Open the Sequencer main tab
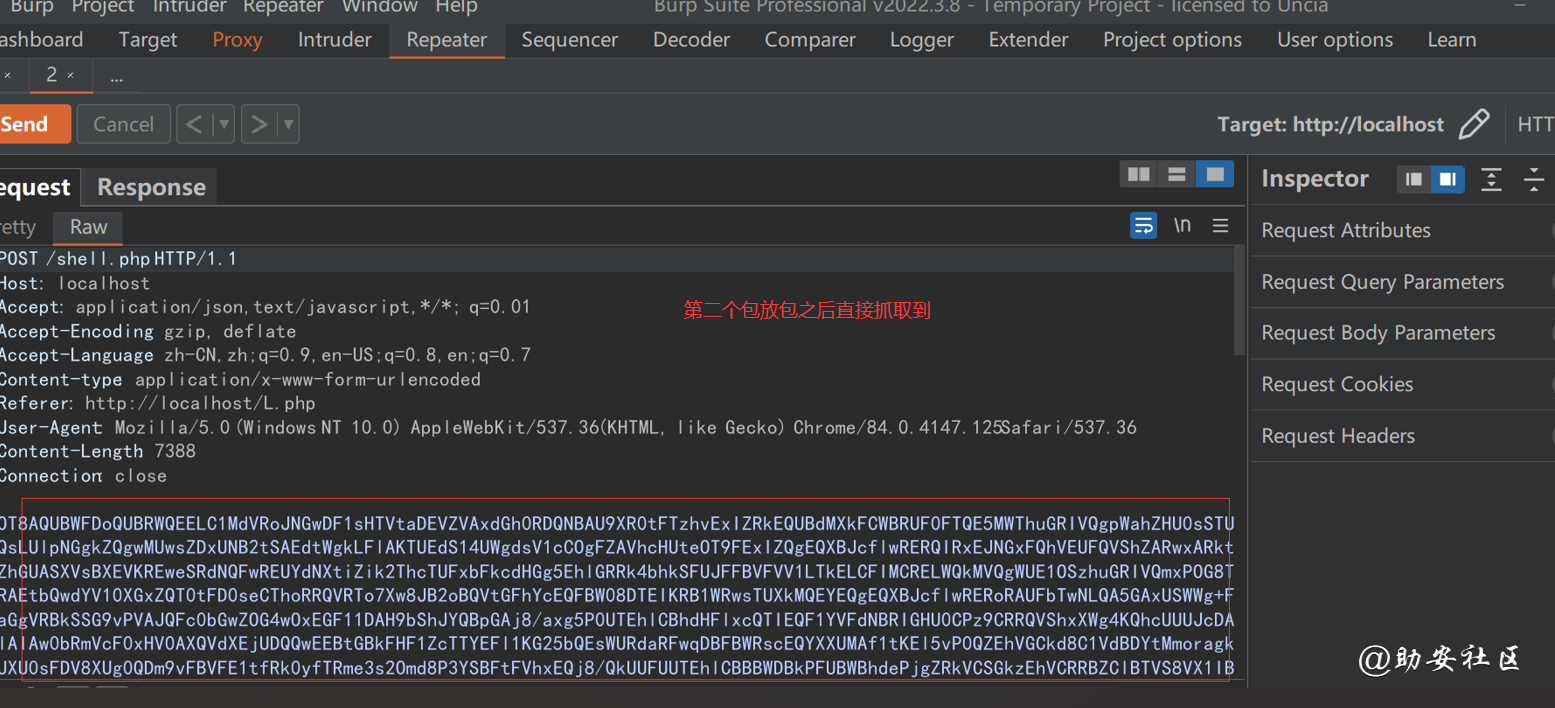The width and height of the screenshot is (1555, 708). [570, 40]
